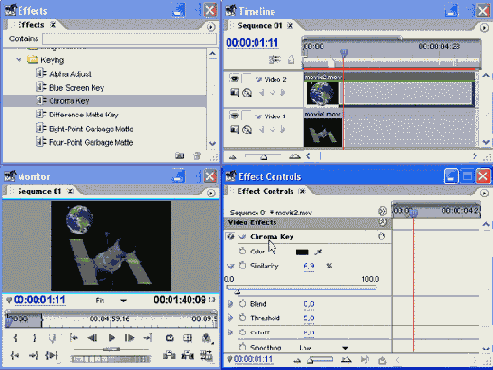Screen dimensions: 493x370
Task: Click the Timeline zoom slider
Action: 263,156
